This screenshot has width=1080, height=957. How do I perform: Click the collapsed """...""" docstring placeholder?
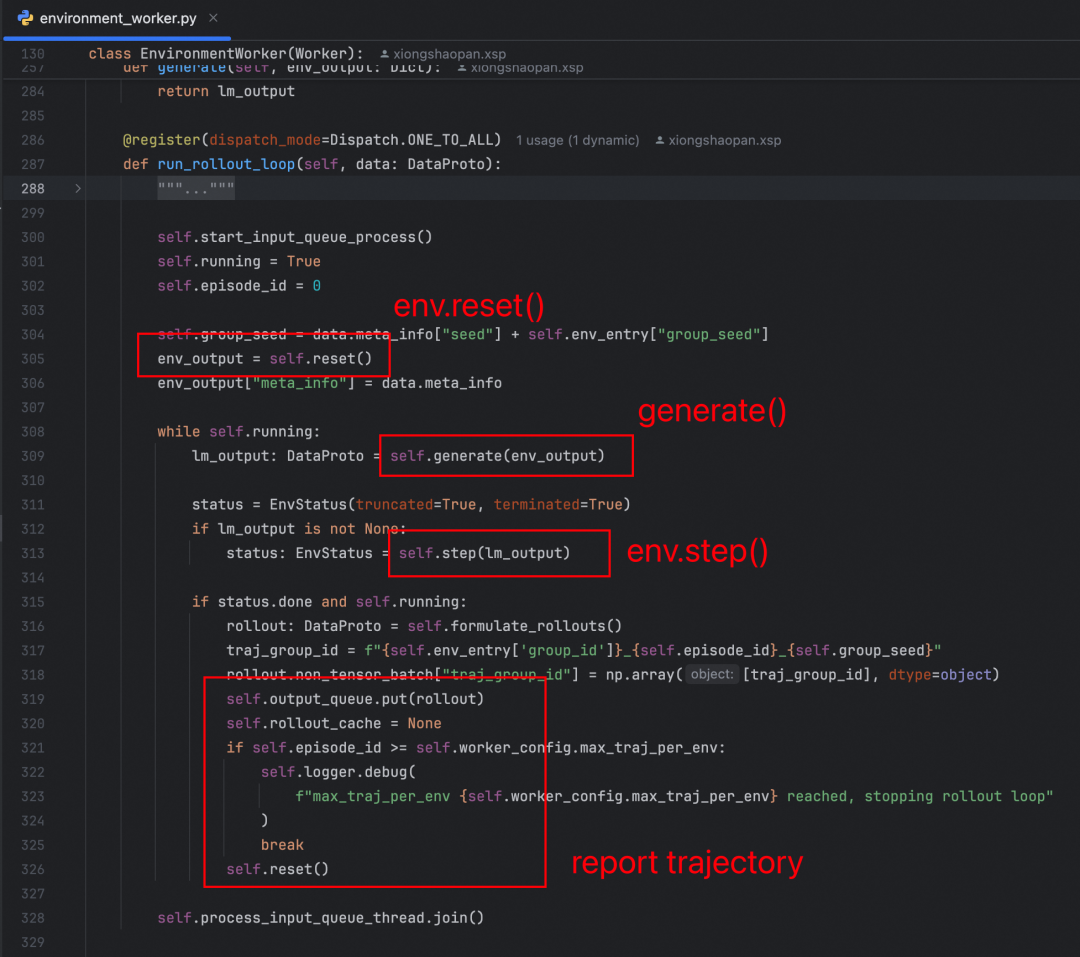[195, 189]
